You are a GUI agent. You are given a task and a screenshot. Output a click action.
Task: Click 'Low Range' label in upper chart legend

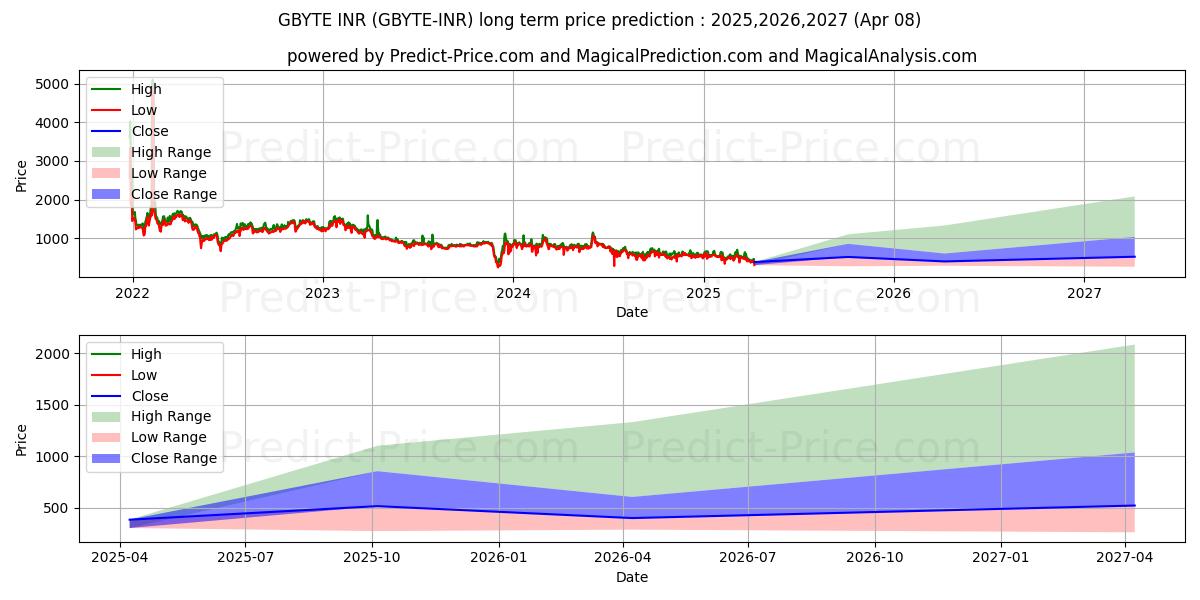point(169,173)
